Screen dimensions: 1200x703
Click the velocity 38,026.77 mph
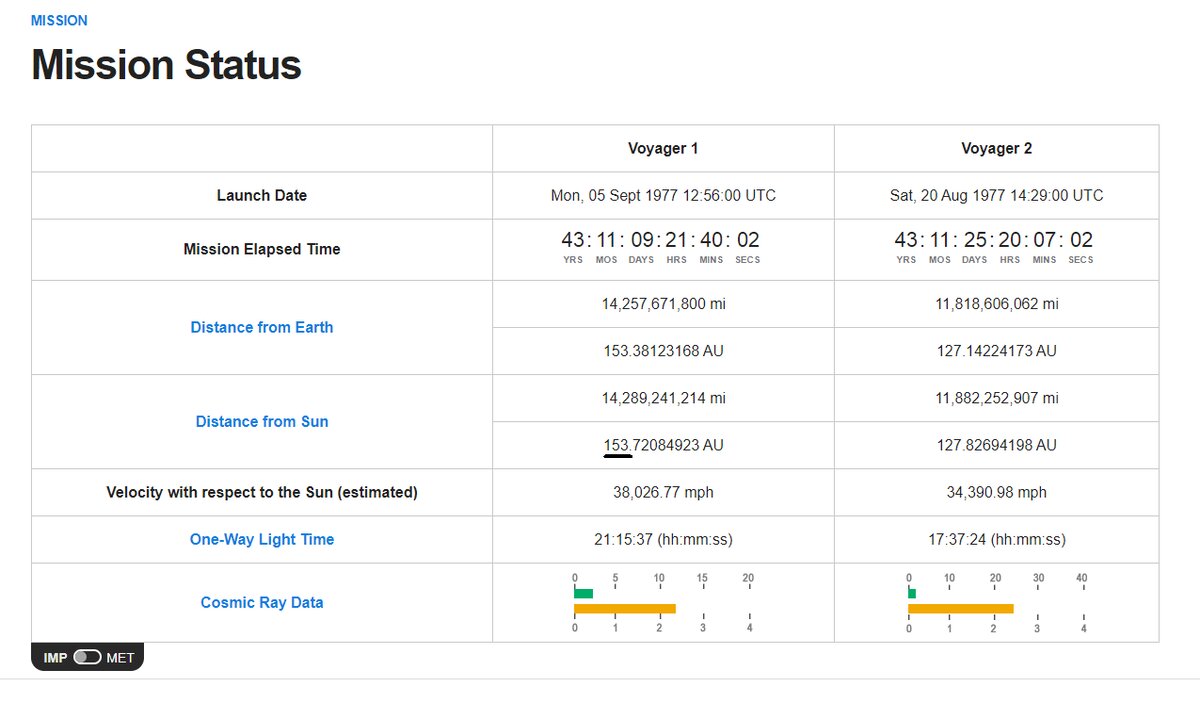click(663, 492)
